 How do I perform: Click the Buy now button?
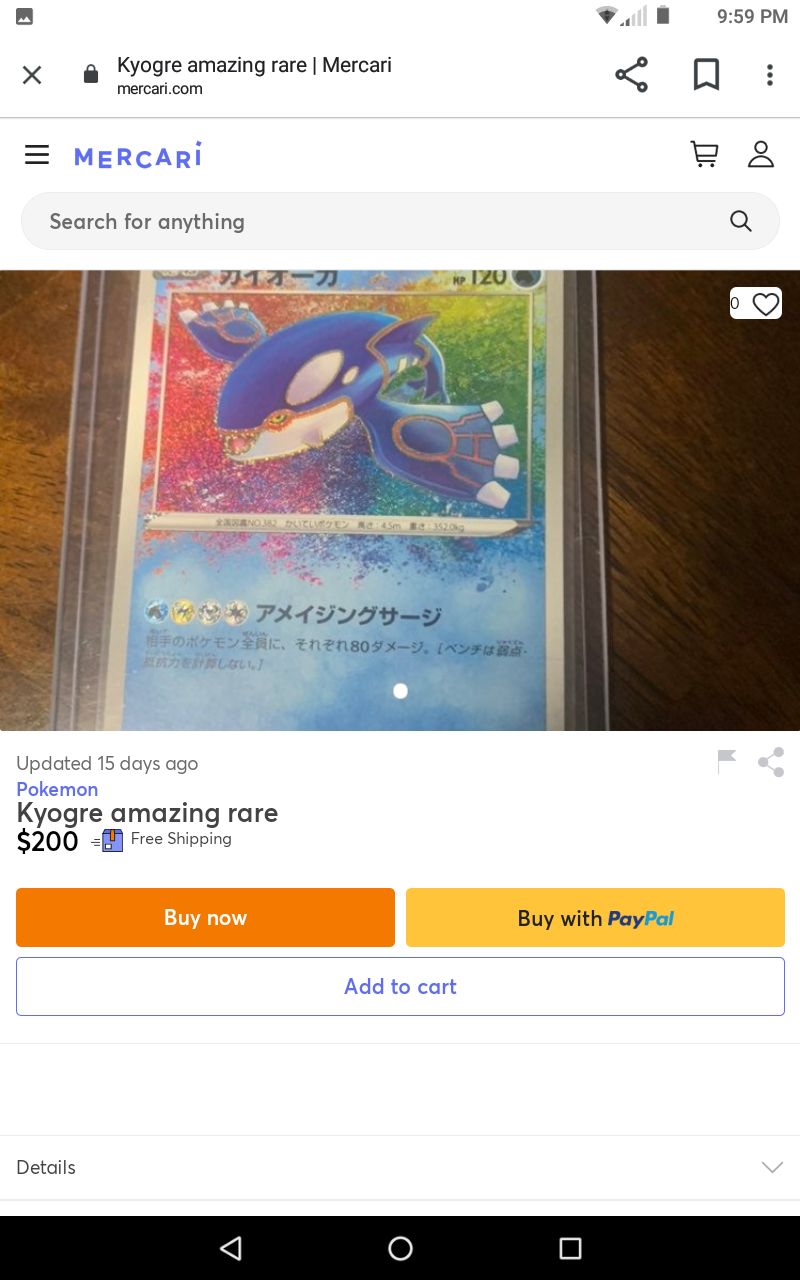(205, 917)
